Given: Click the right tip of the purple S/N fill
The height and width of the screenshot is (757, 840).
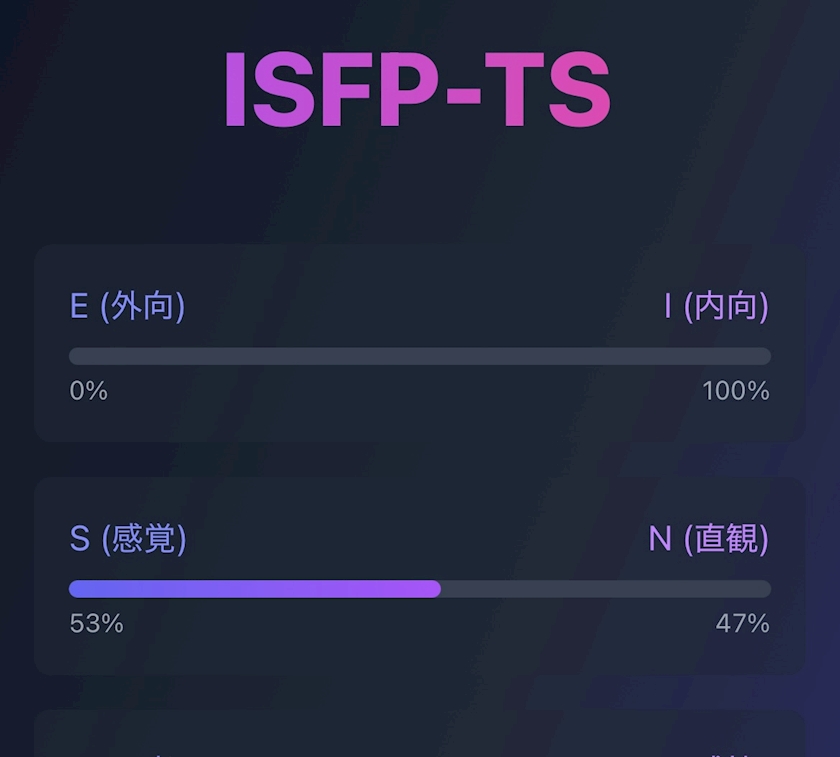Looking at the screenshot, I should pos(437,589).
